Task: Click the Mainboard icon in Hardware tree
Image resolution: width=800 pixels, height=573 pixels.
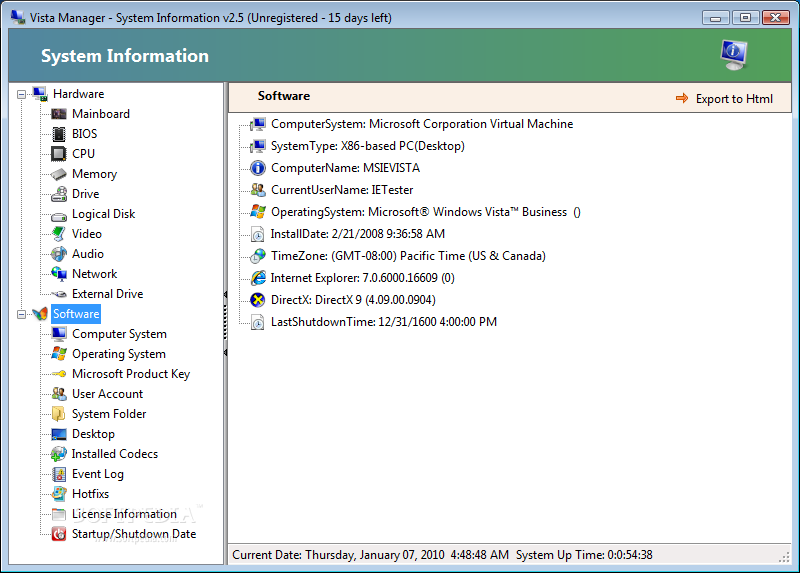Action: pyautogui.click(x=59, y=114)
